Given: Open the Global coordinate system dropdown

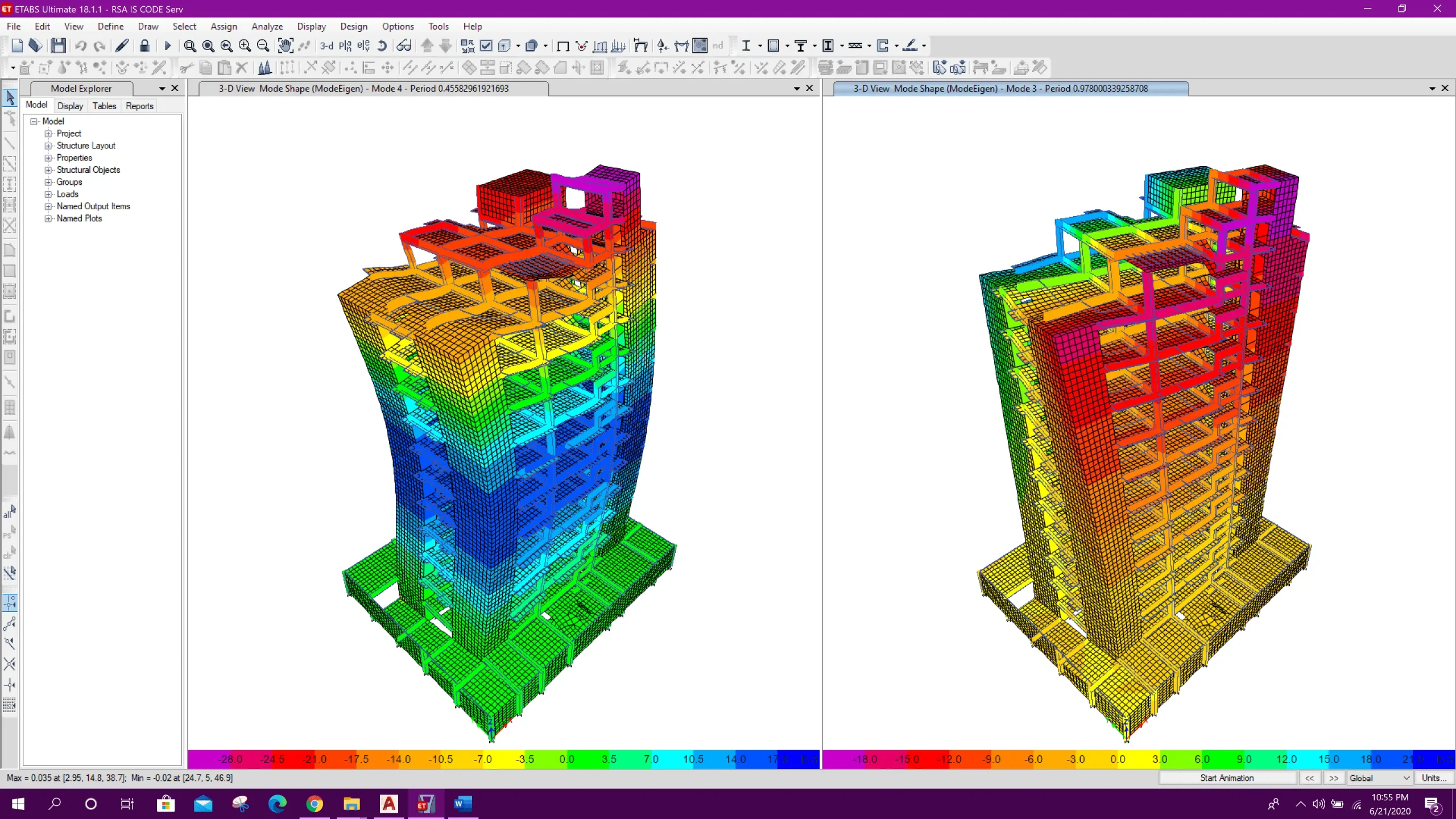Looking at the screenshot, I should [1379, 778].
